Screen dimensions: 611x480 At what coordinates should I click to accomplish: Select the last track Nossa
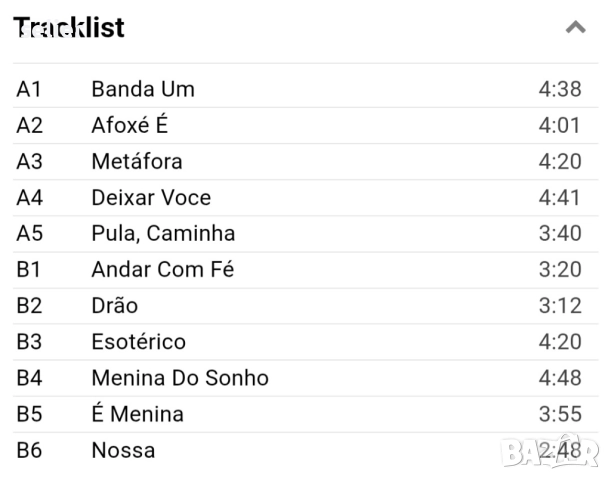123,450
